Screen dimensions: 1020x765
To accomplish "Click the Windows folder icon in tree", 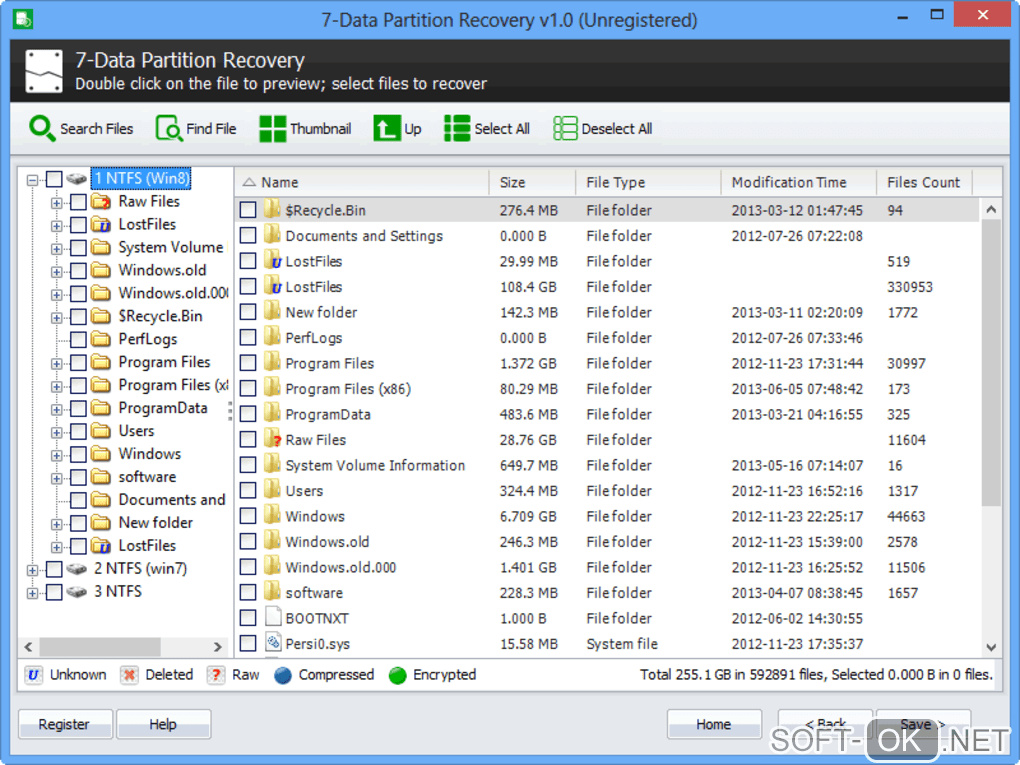I will [x=101, y=453].
